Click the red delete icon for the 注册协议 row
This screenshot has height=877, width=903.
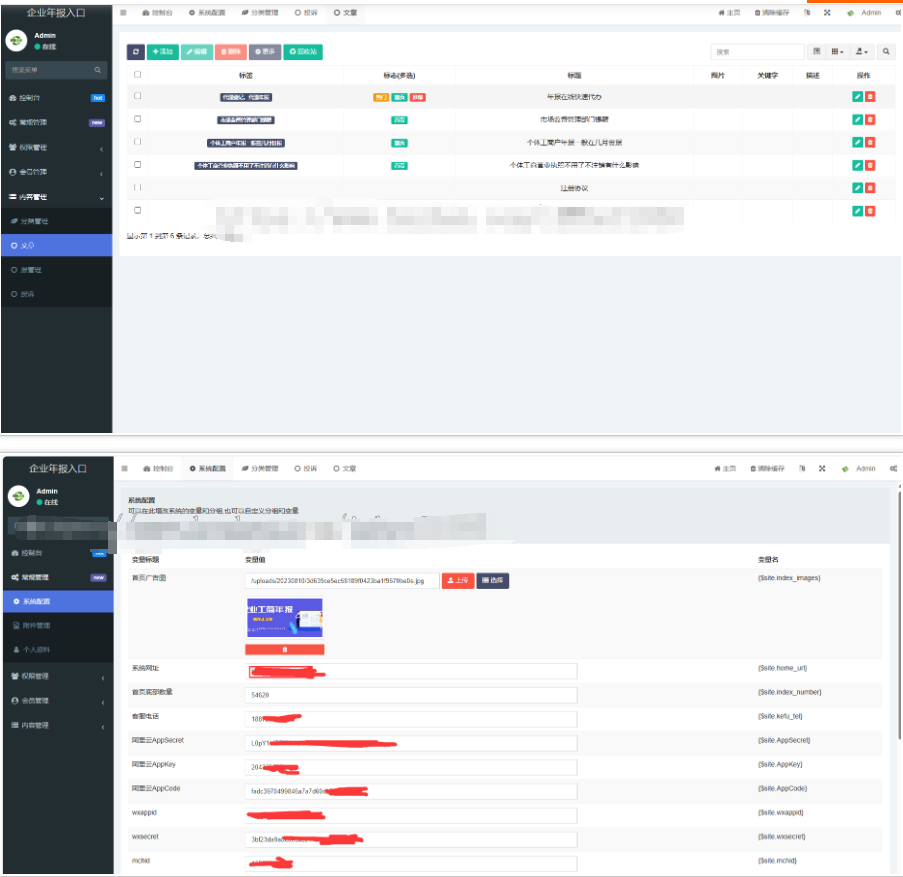870,188
